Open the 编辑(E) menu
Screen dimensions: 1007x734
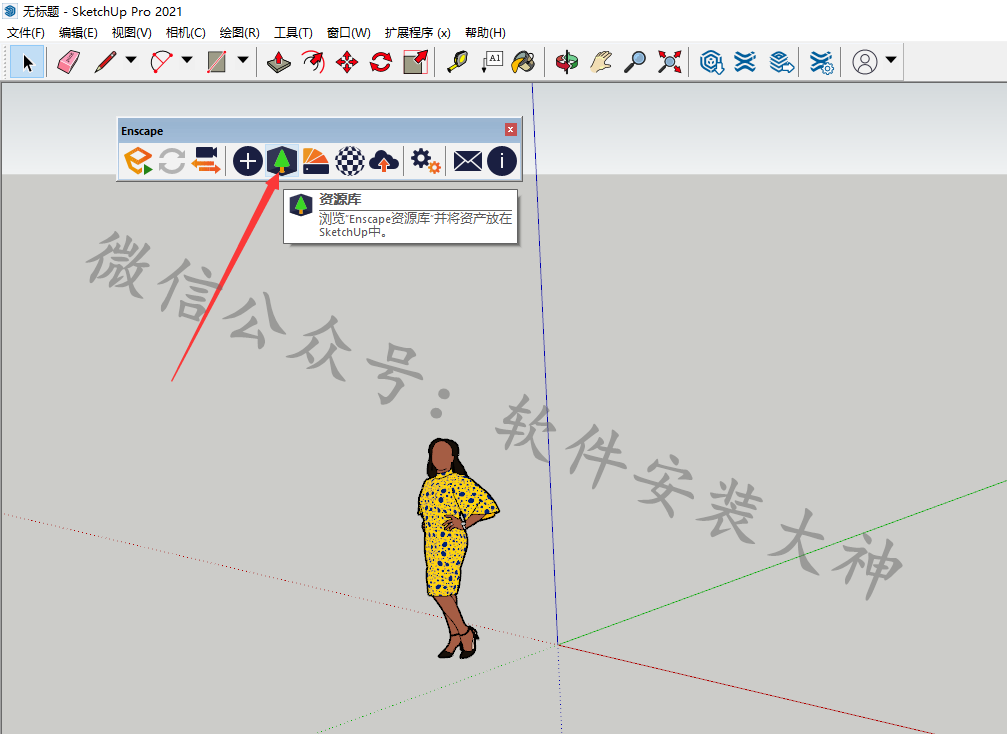78,33
